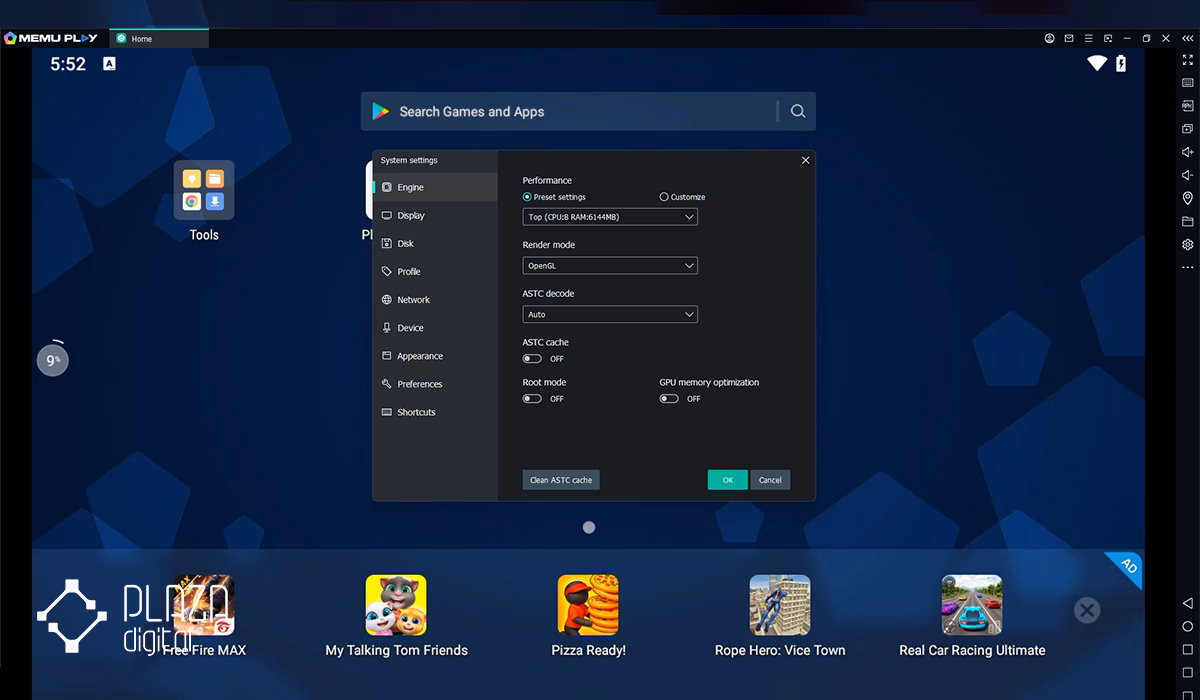Screen dimensions: 1200x700
Task: Open the performance preset dropdown
Action: coord(610,216)
